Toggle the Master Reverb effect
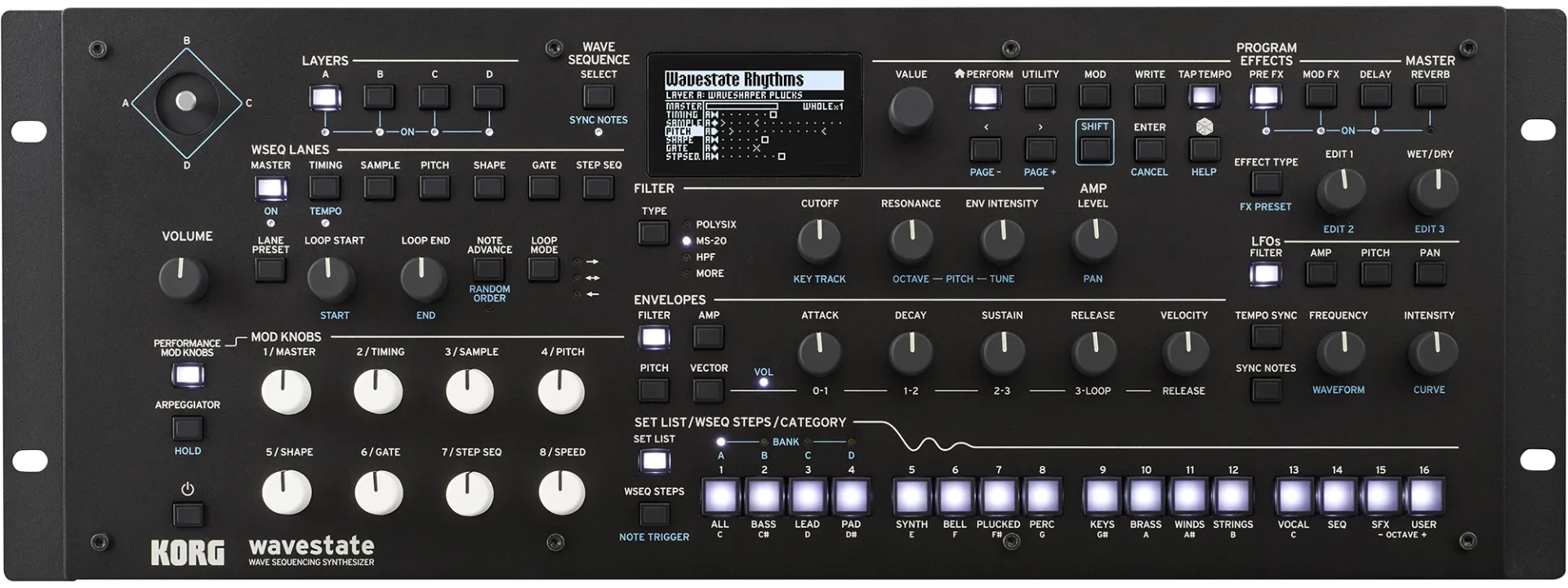 point(1430,96)
